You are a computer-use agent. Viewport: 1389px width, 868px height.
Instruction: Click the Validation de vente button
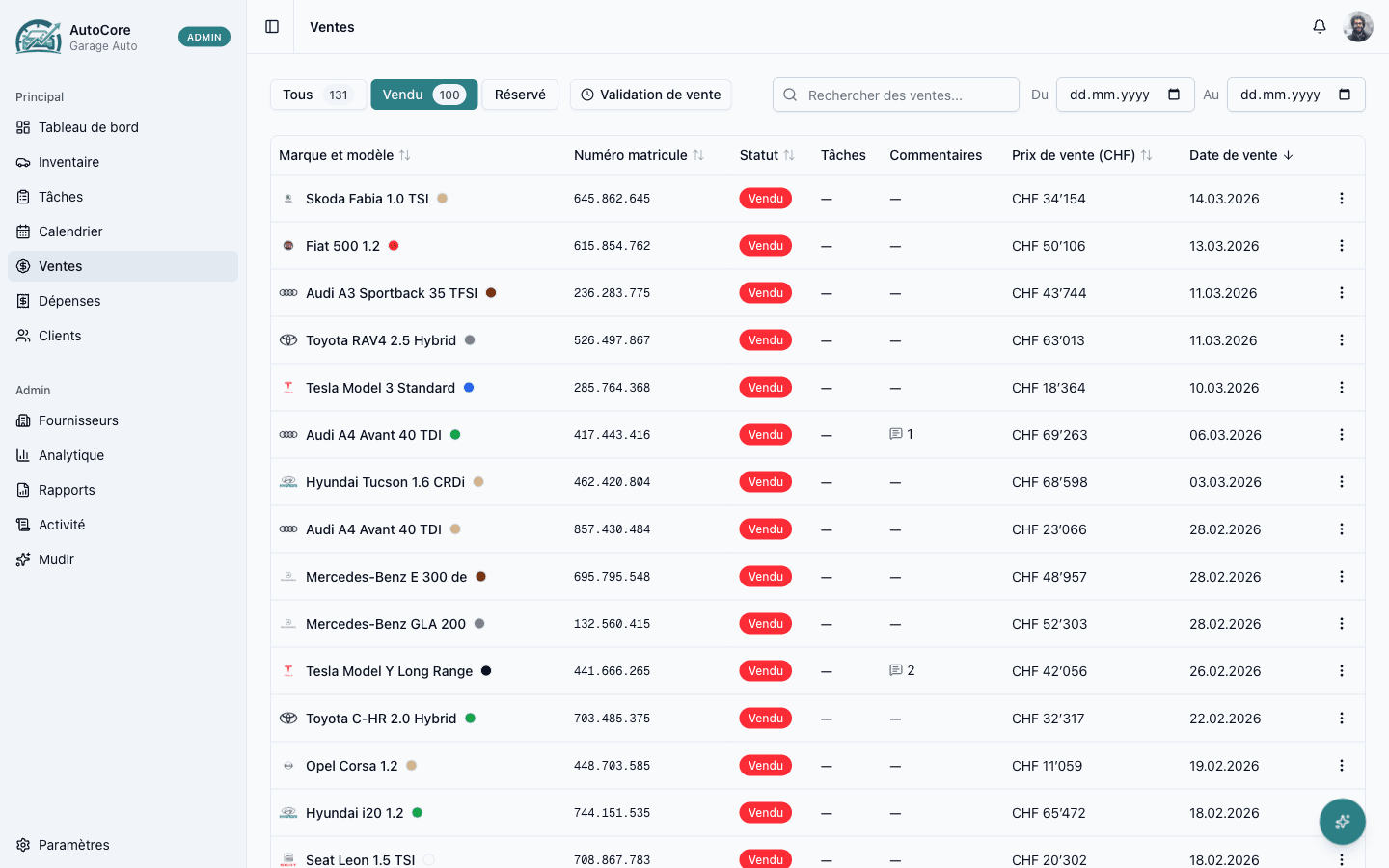click(x=651, y=95)
